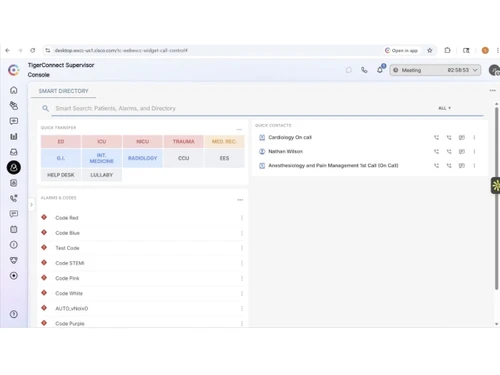The image size is (500, 375).
Task: Click the LULLABY transfer button
Action: (102, 175)
